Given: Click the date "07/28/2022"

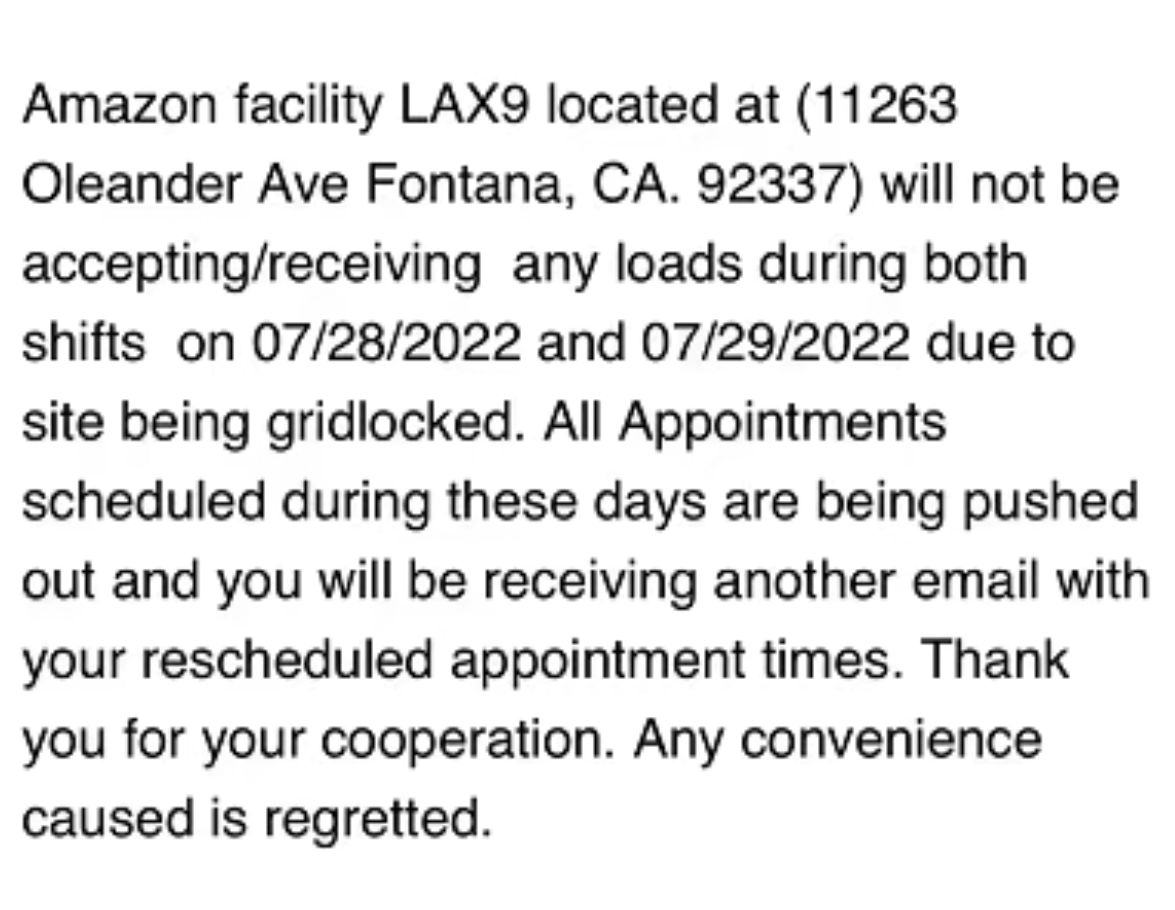Looking at the screenshot, I should [386, 343].
